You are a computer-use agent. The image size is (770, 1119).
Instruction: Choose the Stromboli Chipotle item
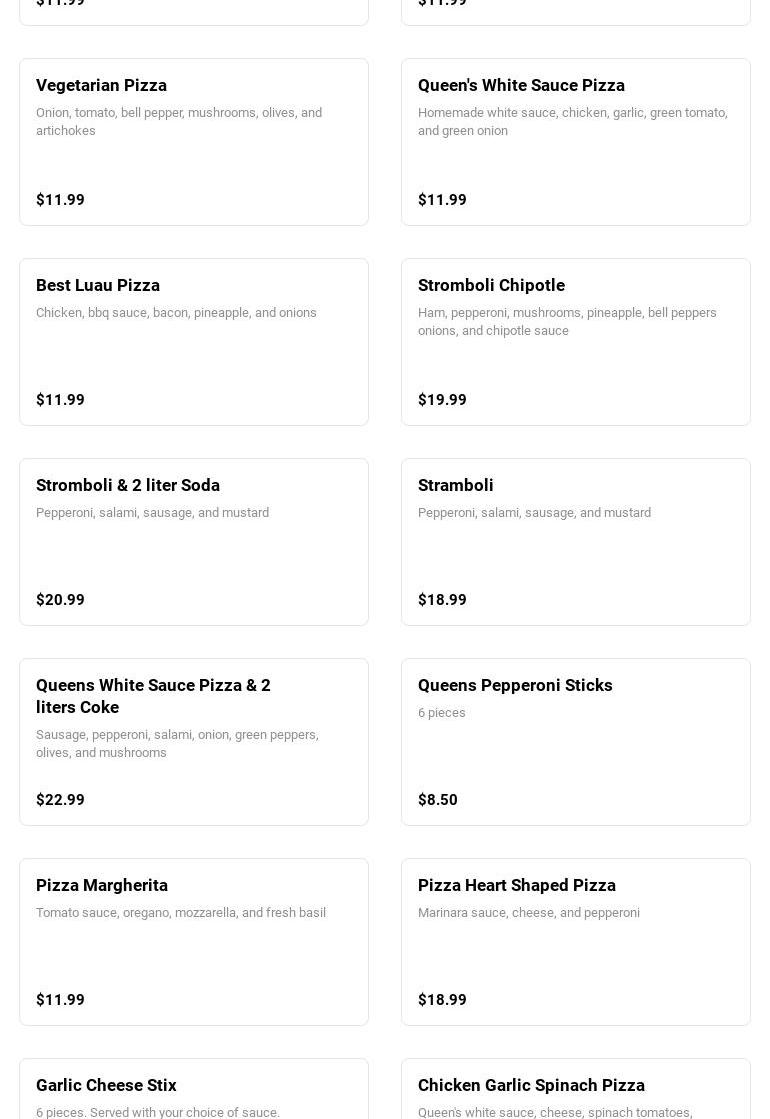pos(575,342)
